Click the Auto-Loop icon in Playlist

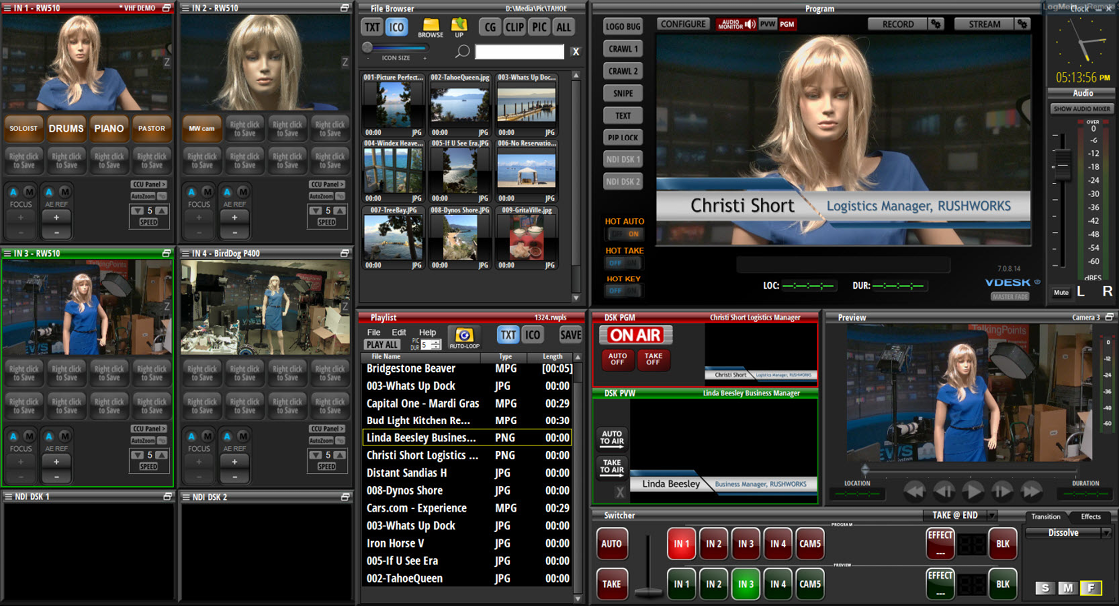pyautogui.click(x=464, y=336)
